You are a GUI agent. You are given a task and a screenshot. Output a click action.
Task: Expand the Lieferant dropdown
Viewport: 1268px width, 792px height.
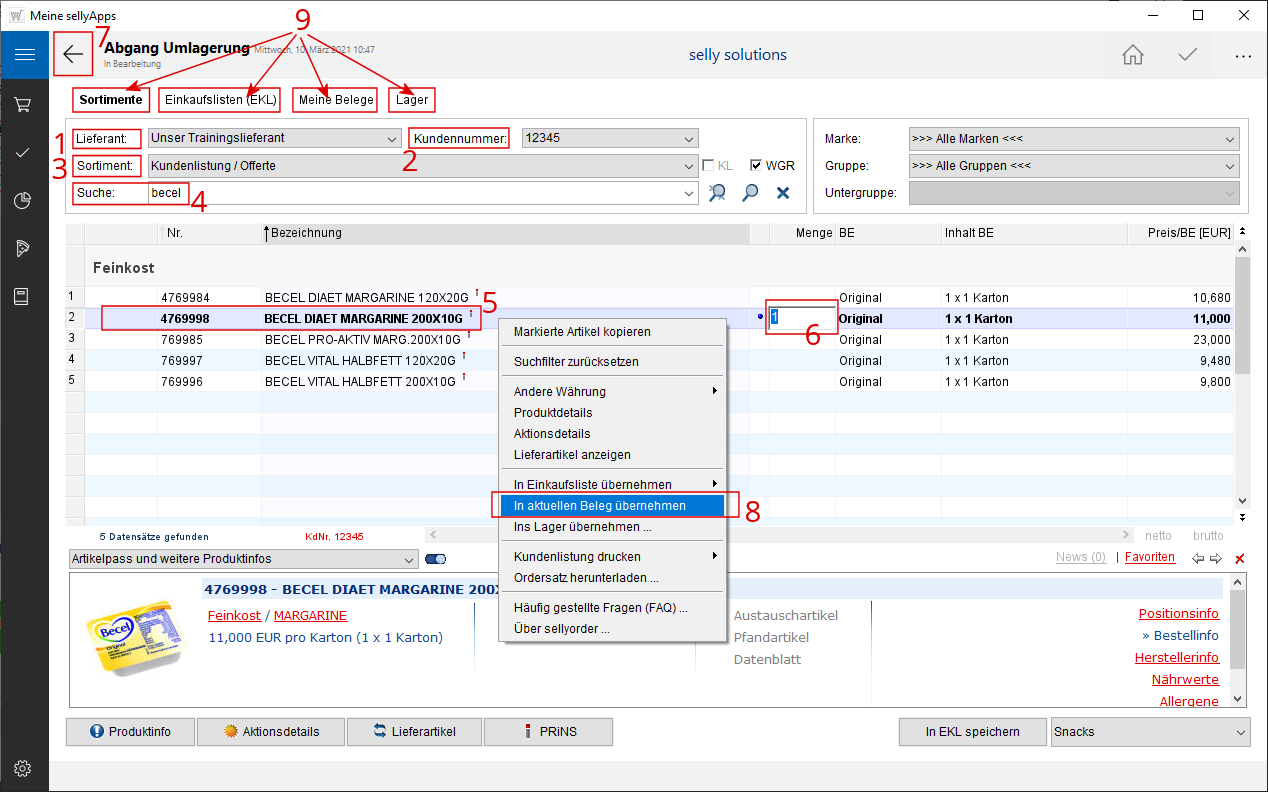pyautogui.click(x=390, y=138)
